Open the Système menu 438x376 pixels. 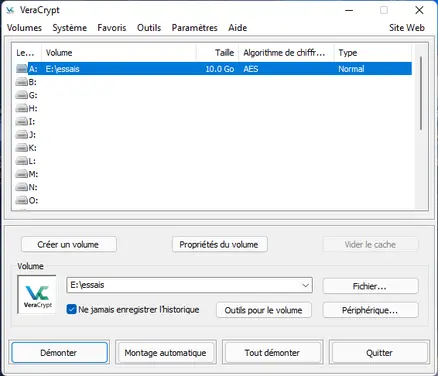pyautogui.click(x=69, y=28)
